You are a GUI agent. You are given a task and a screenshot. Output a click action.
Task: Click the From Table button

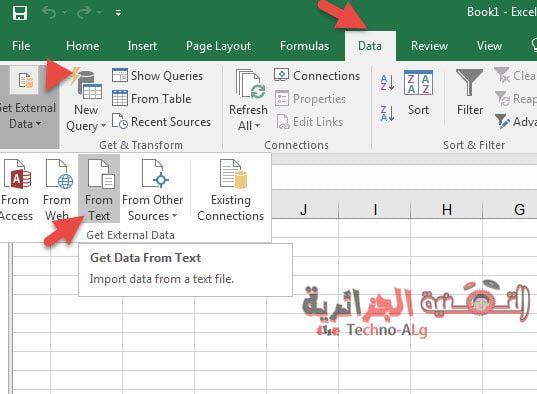tap(152, 99)
